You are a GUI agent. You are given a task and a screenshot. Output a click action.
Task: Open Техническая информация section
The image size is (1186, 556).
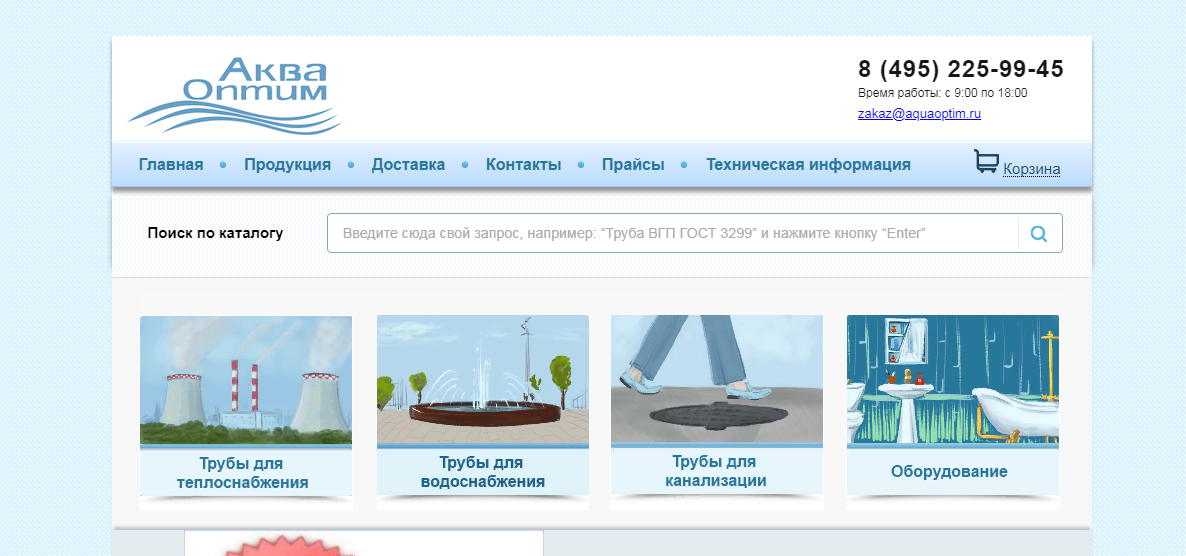(808, 165)
